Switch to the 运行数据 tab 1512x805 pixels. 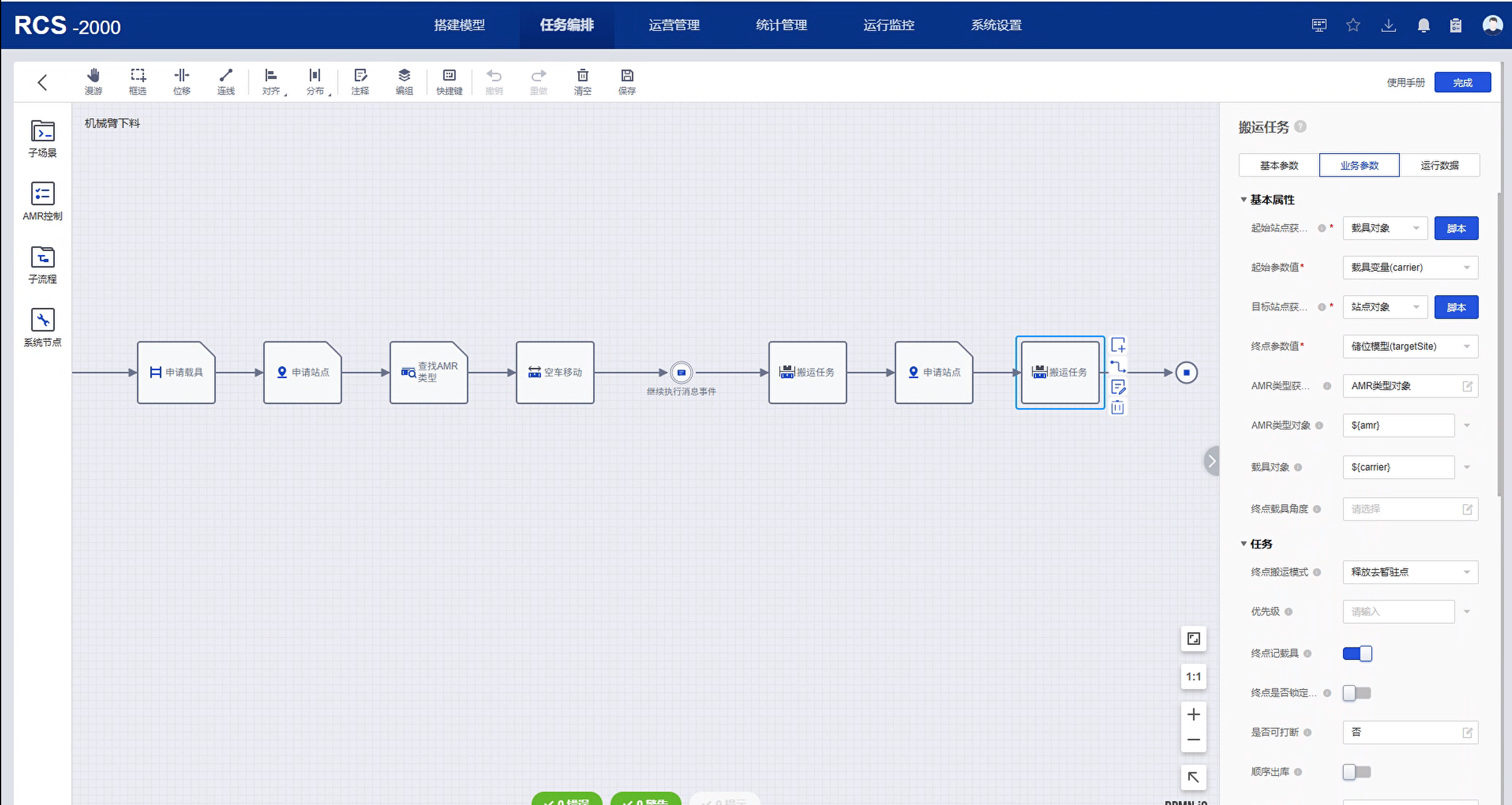pyautogui.click(x=1440, y=166)
